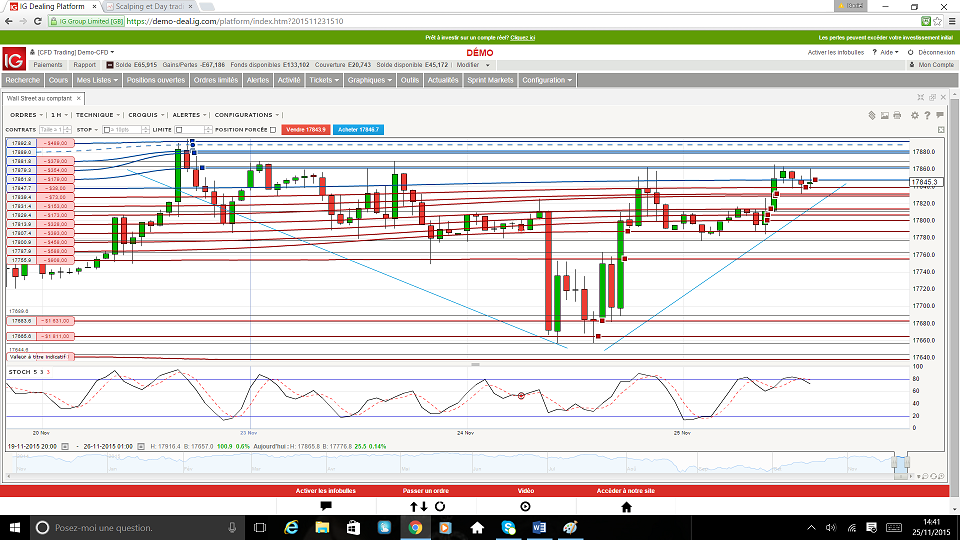Collapse the chart panel with the arrows icon

tap(920, 97)
